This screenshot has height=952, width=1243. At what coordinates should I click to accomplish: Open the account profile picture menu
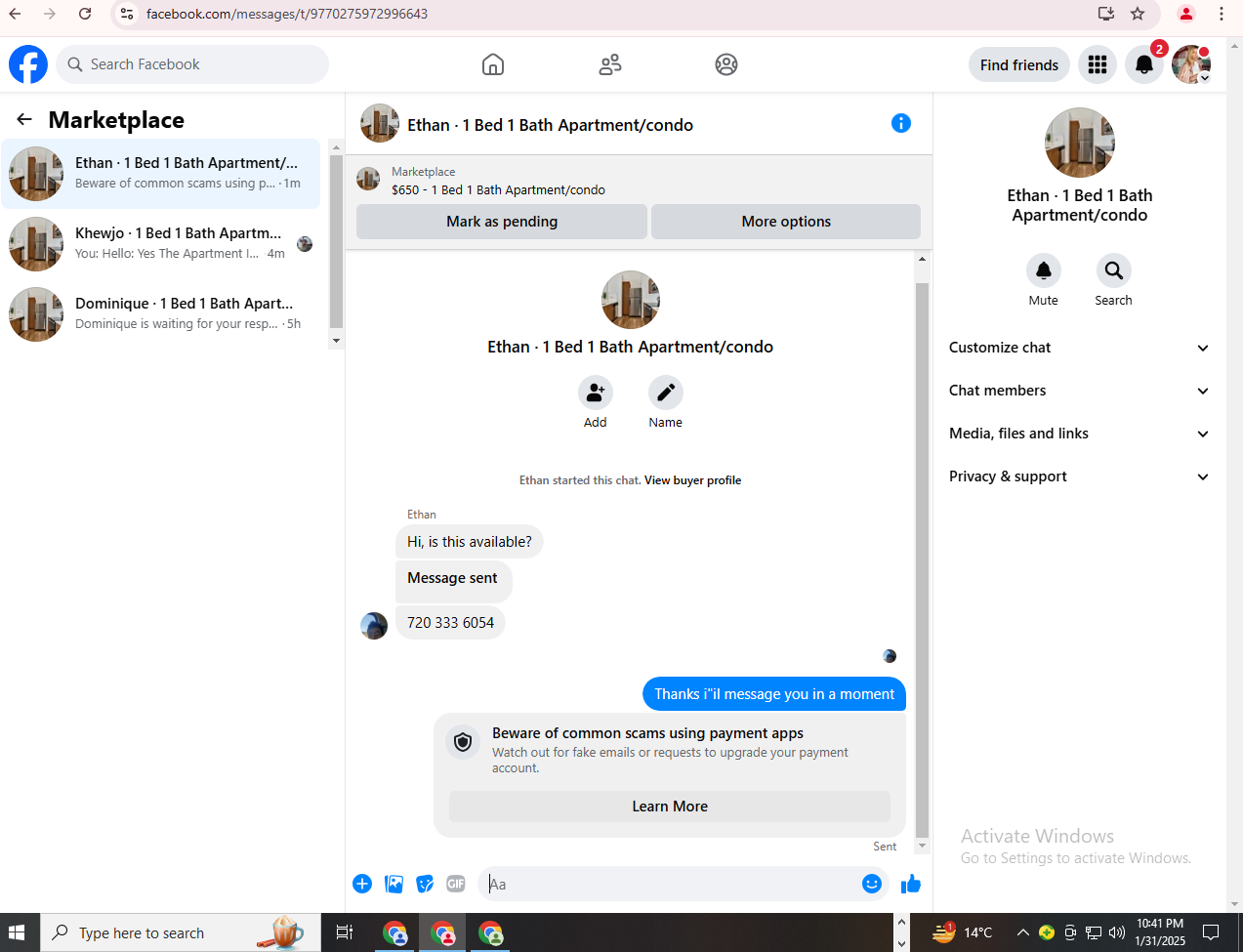pyautogui.click(x=1191, y=64)
